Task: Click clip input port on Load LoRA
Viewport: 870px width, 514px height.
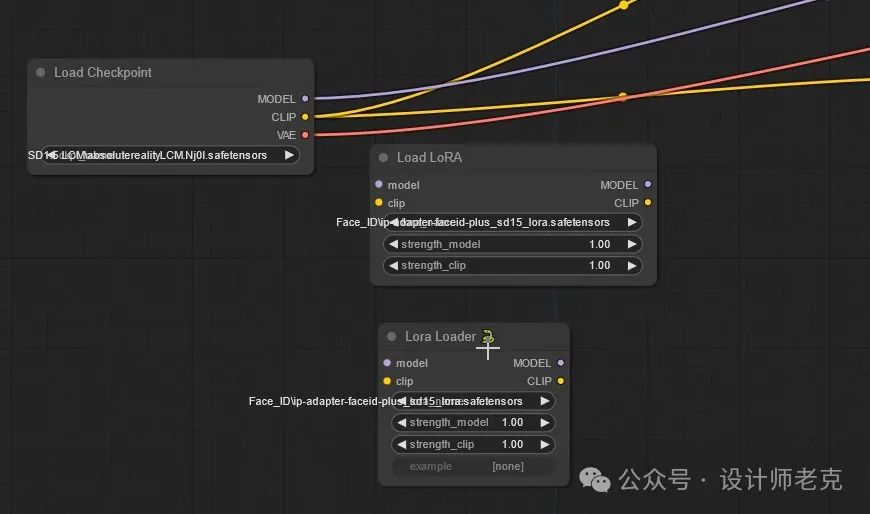Action: (x=378, y=203)
